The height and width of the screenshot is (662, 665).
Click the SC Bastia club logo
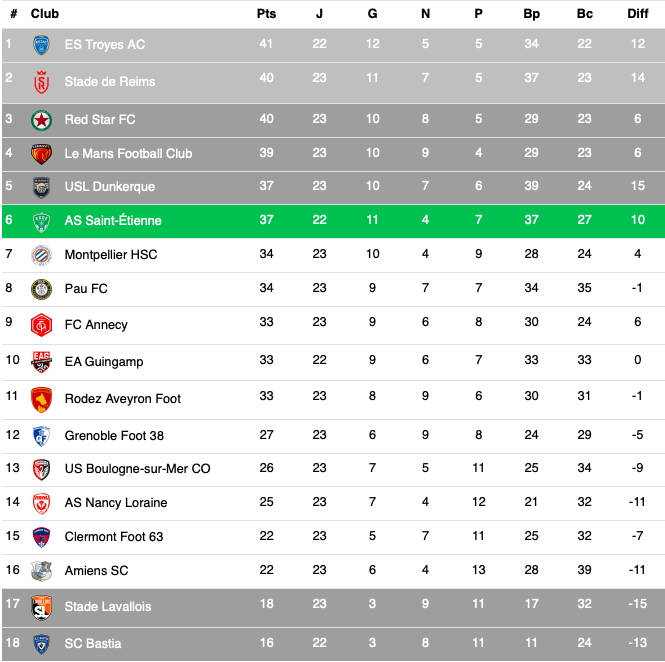(x=41, y=642)
